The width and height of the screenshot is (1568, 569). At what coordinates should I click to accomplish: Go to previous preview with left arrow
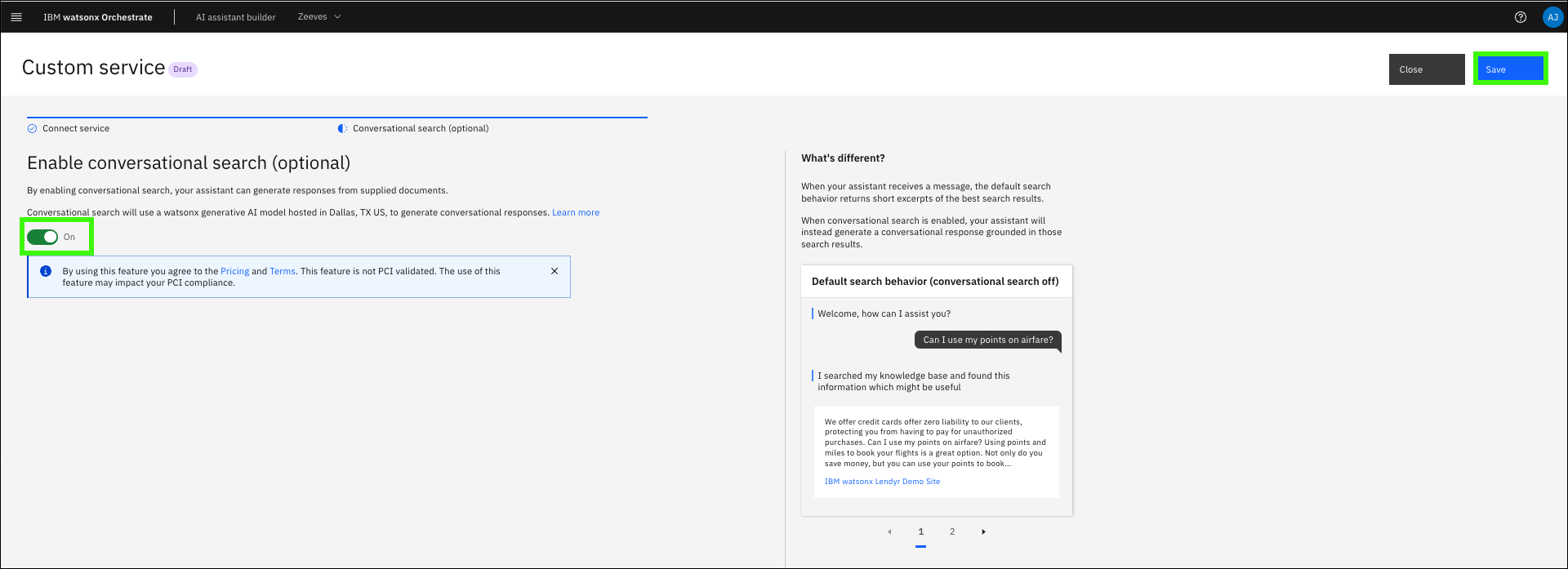889,531
